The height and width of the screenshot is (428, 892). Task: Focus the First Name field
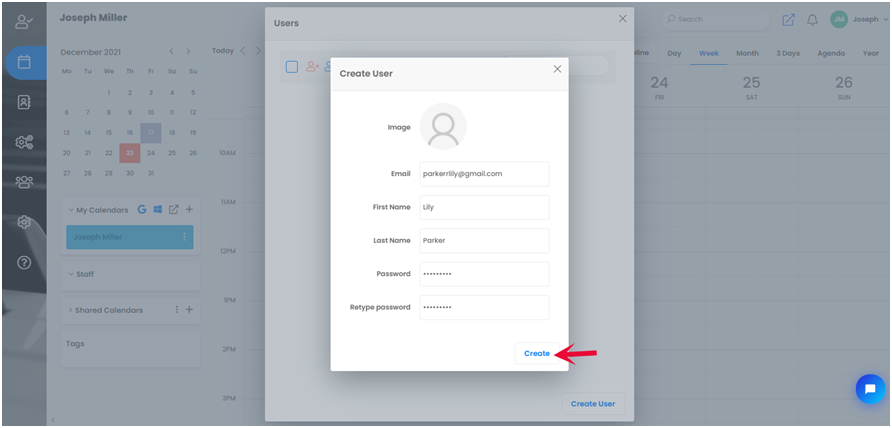click(484, 207)
